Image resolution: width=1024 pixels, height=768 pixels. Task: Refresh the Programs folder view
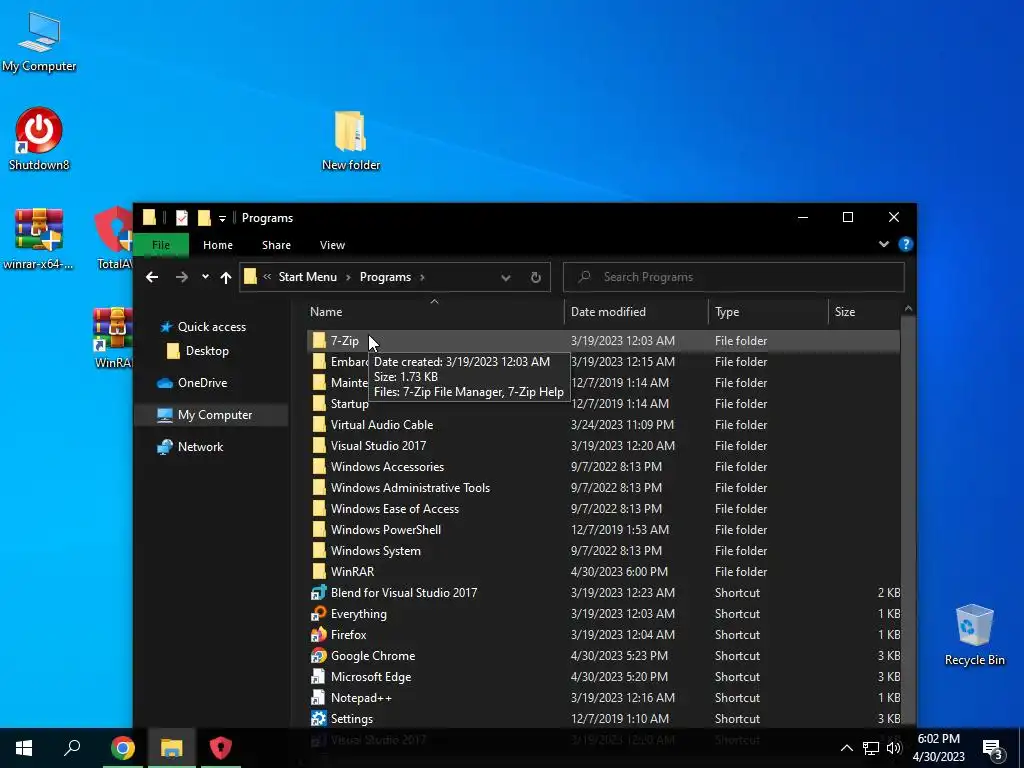click(536, 278)
